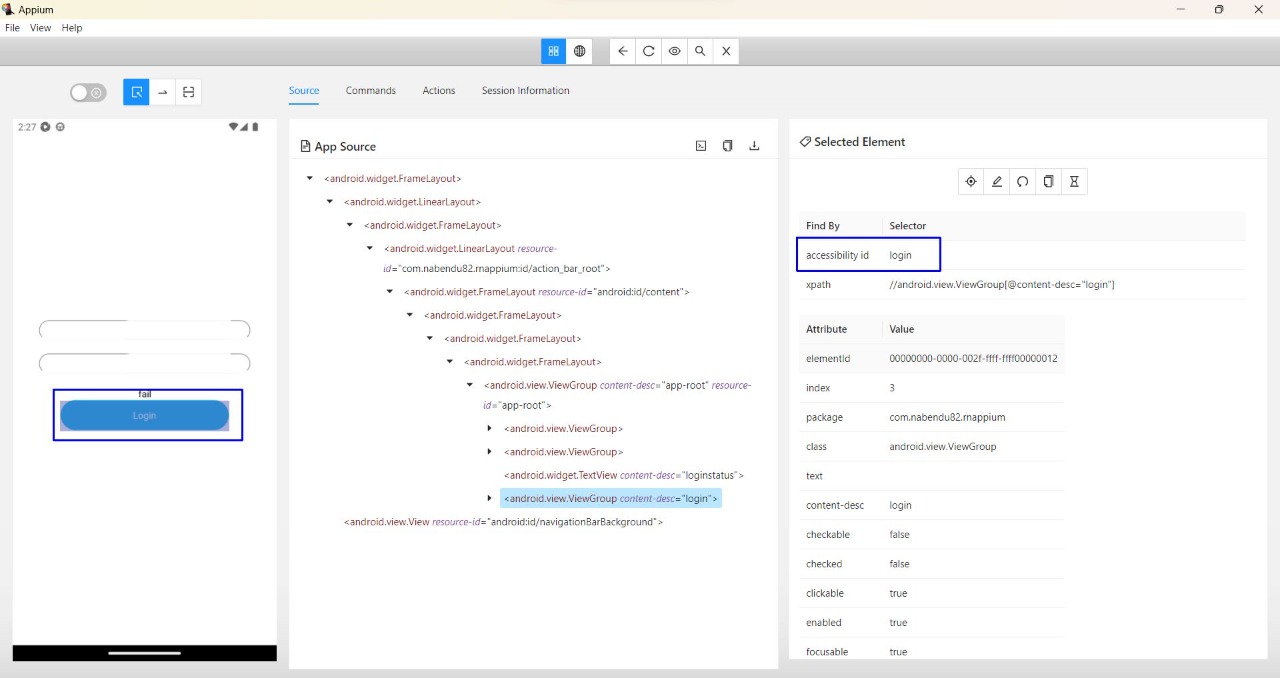Refresh source and screenshot
This screenshot has width=1280, height=678.
(x=649, y=51)
